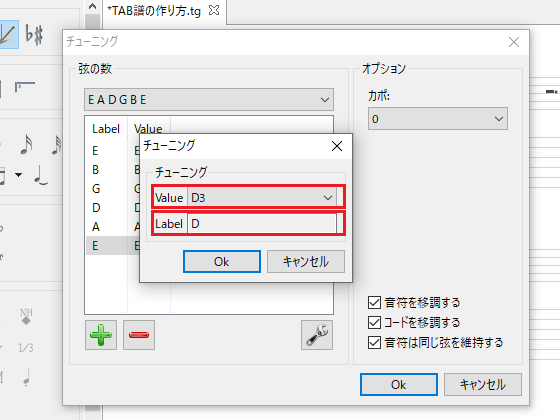Open the E A D G B E preset dropdown
Image resolution: width=560 pixels, height=420 pixels.
pos(209,100)
